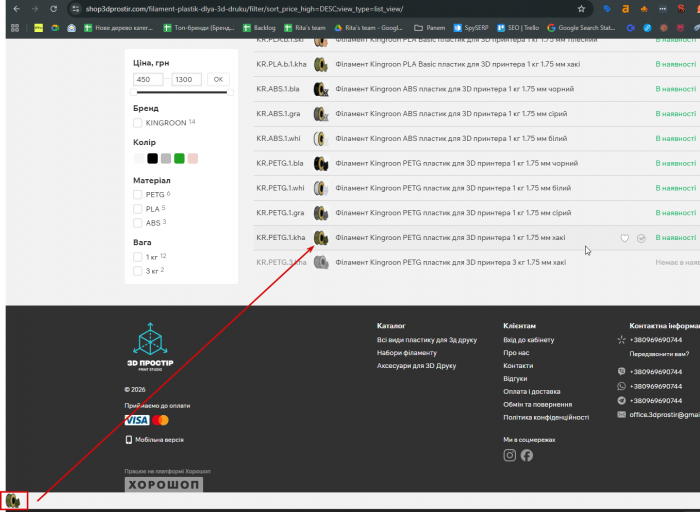This screenshot has height=512, width=700.
Task: Open thumbnail of KR.PETG.1.bla filament
Action: 321,163
